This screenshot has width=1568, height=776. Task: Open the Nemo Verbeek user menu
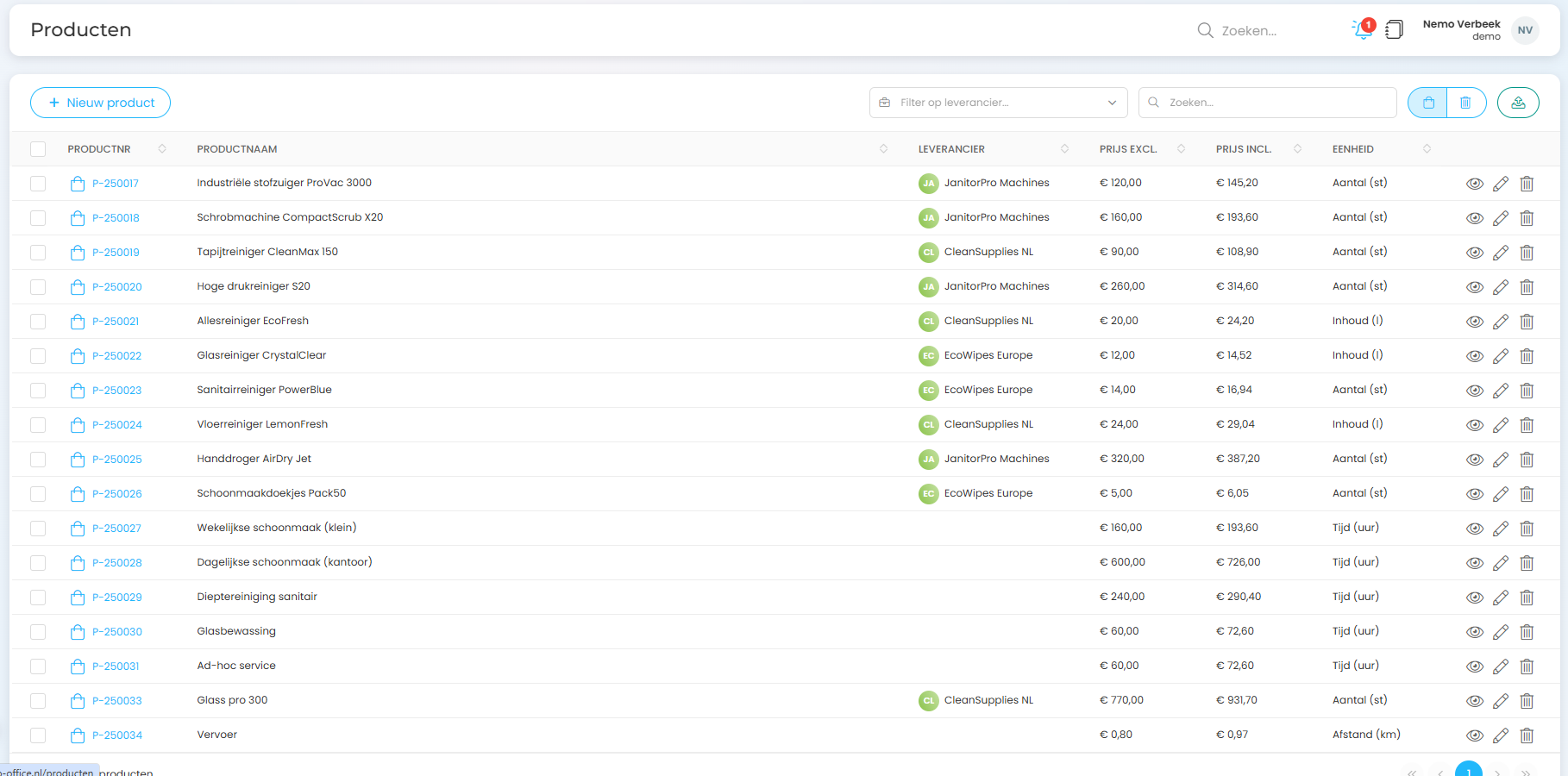pos(1524,30)
